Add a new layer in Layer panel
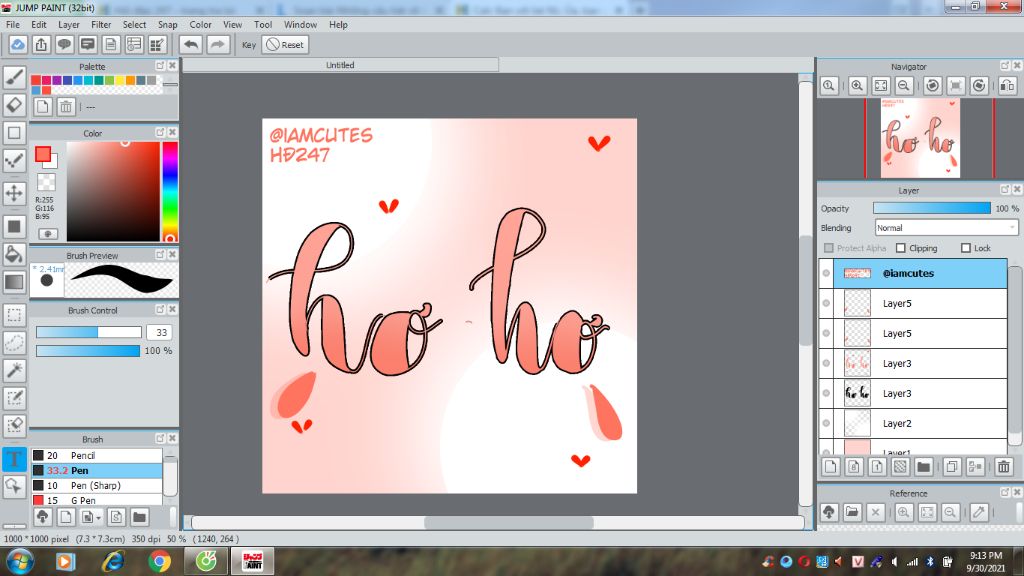The width and height of the screenshot is (1024, 576). (831, 467)
